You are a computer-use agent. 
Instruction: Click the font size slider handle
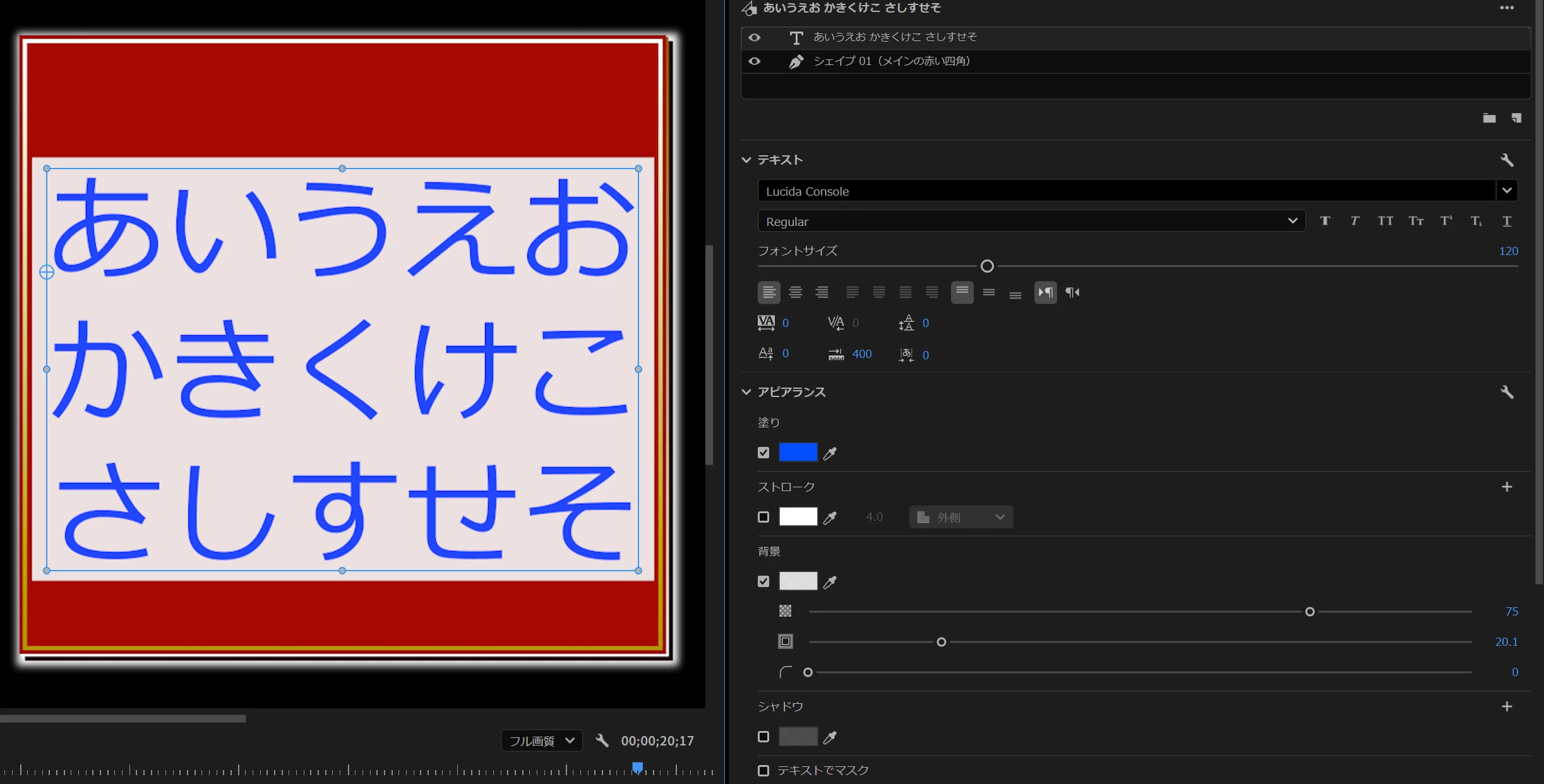pos(987,266)
